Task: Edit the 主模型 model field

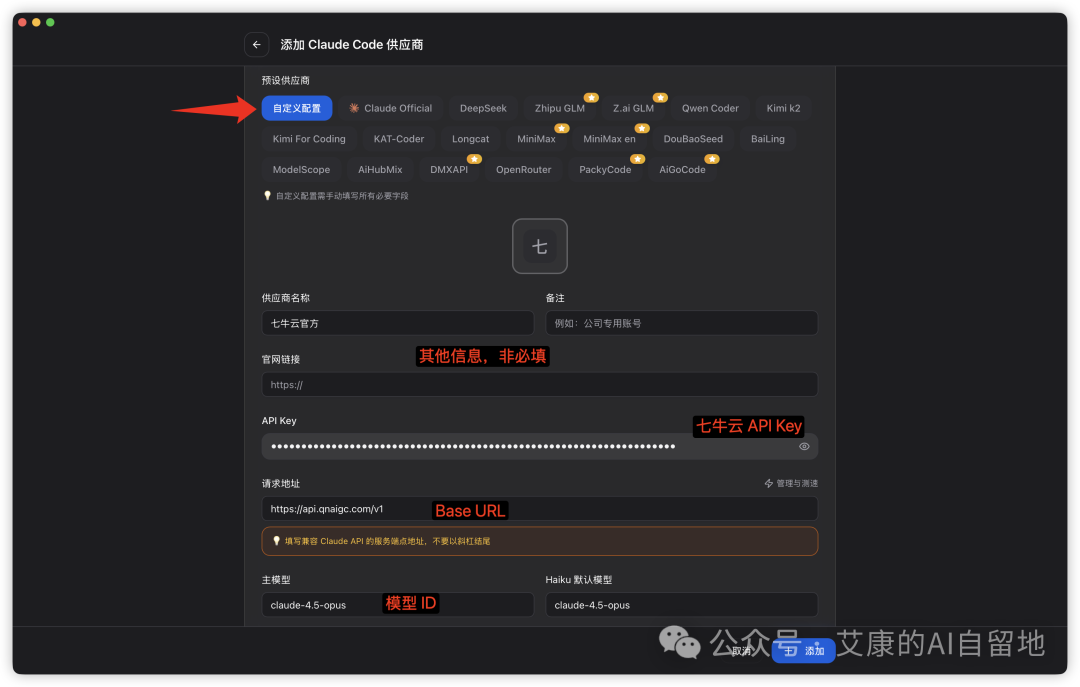Action: coord(397,605)
